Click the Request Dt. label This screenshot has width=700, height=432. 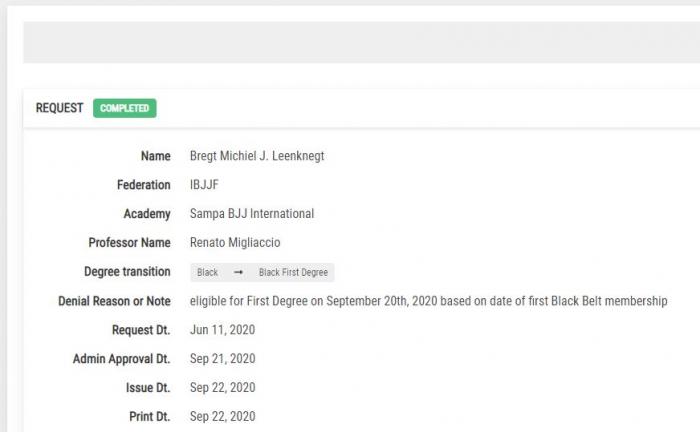[141, 330]
